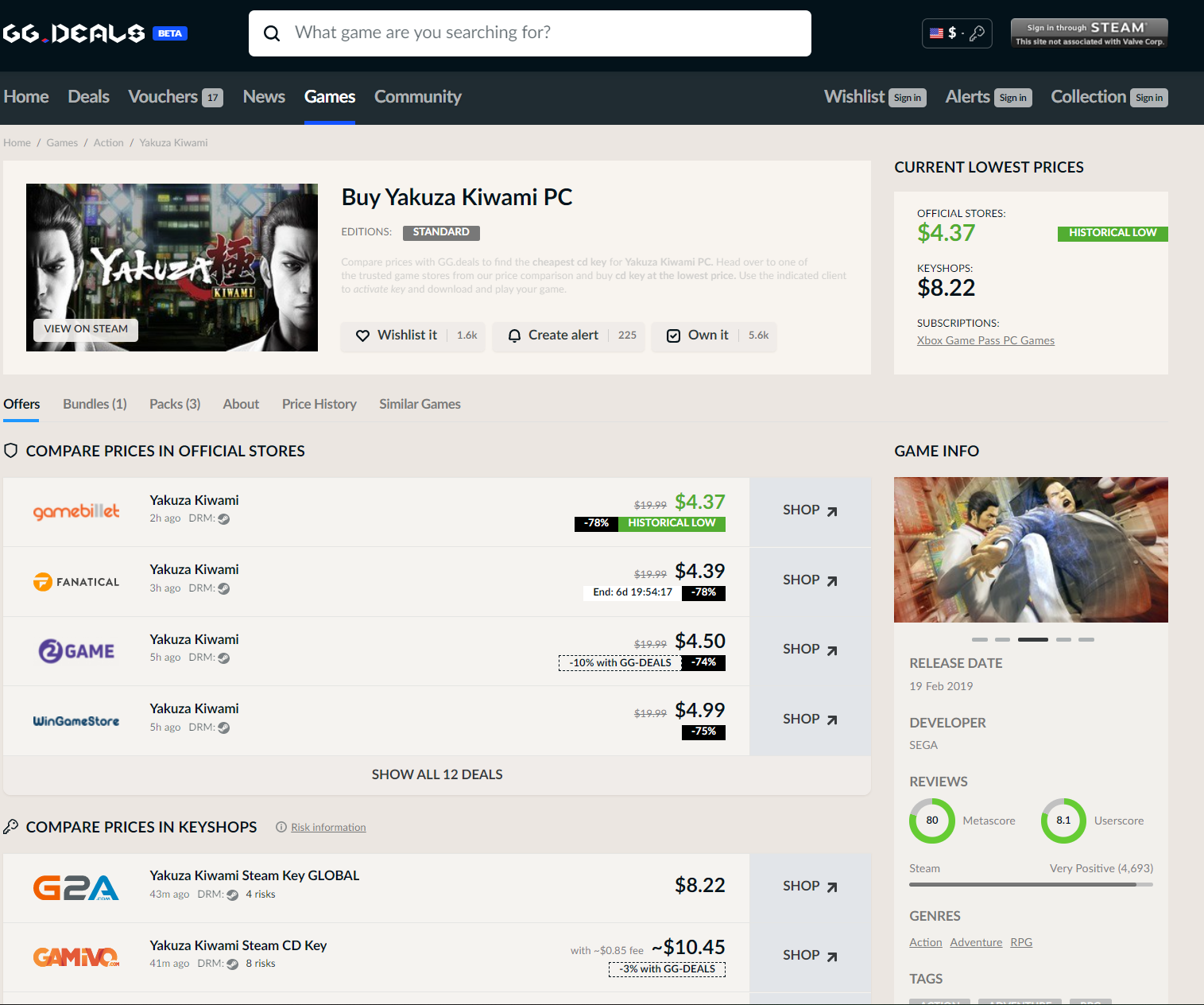
Task: Open the Vouchers nav item
Action: pyautogui.click(x=176, y=97)
